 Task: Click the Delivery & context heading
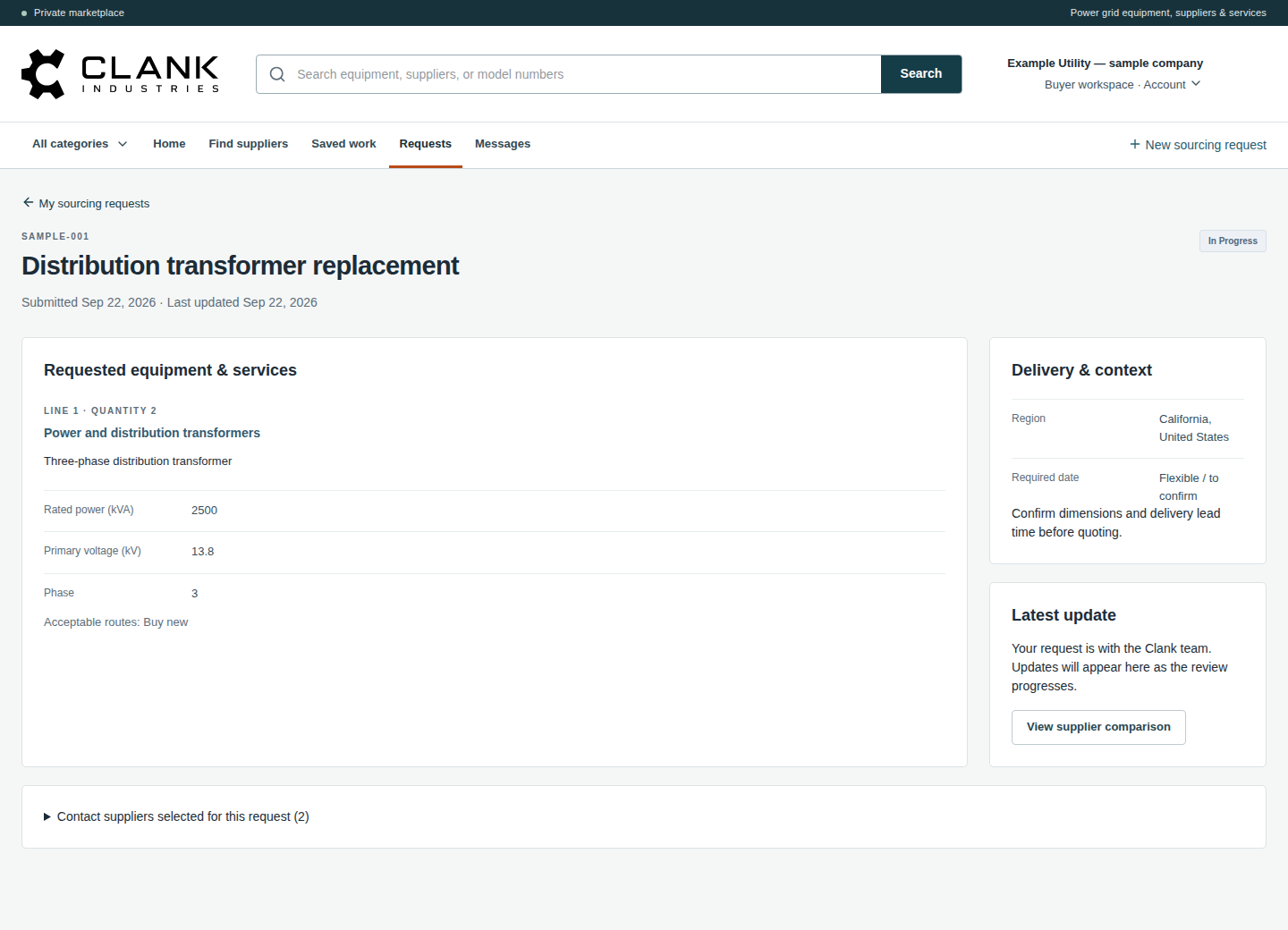pyautogui.click(x=1081, y=370)
